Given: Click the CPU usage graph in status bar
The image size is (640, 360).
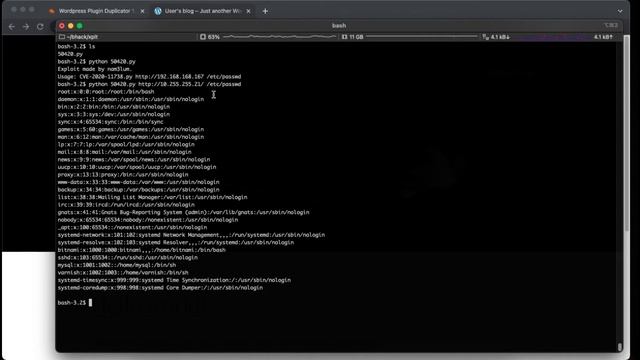Looking at the screenshot, I should [x=280, y=37].
